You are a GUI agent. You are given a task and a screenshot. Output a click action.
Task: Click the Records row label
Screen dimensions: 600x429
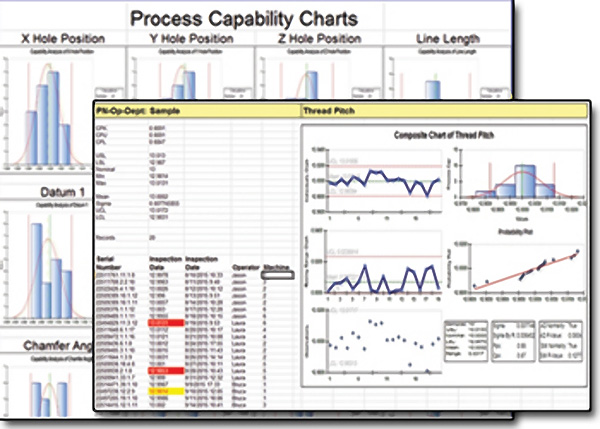tap(106, 238)
